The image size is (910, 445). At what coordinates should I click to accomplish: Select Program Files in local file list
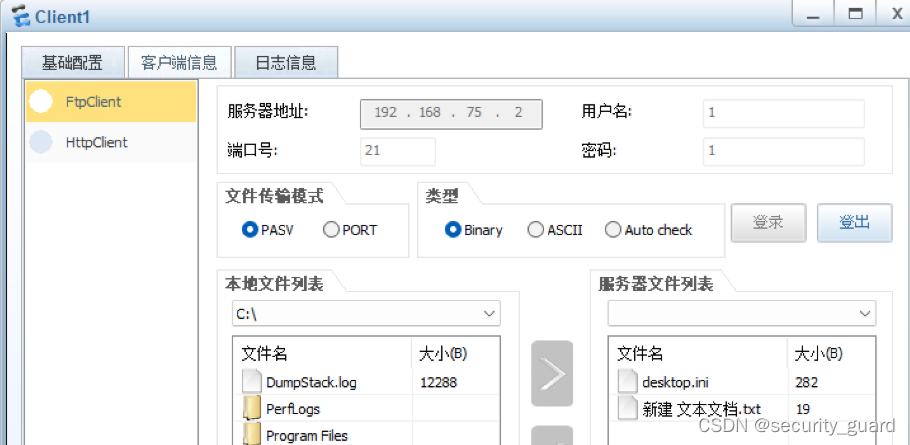pos(307,436)
